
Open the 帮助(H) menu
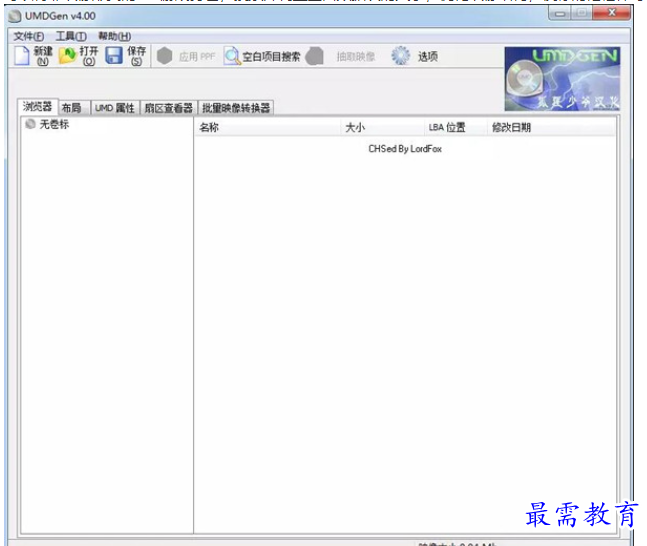(x=114, y=36)
